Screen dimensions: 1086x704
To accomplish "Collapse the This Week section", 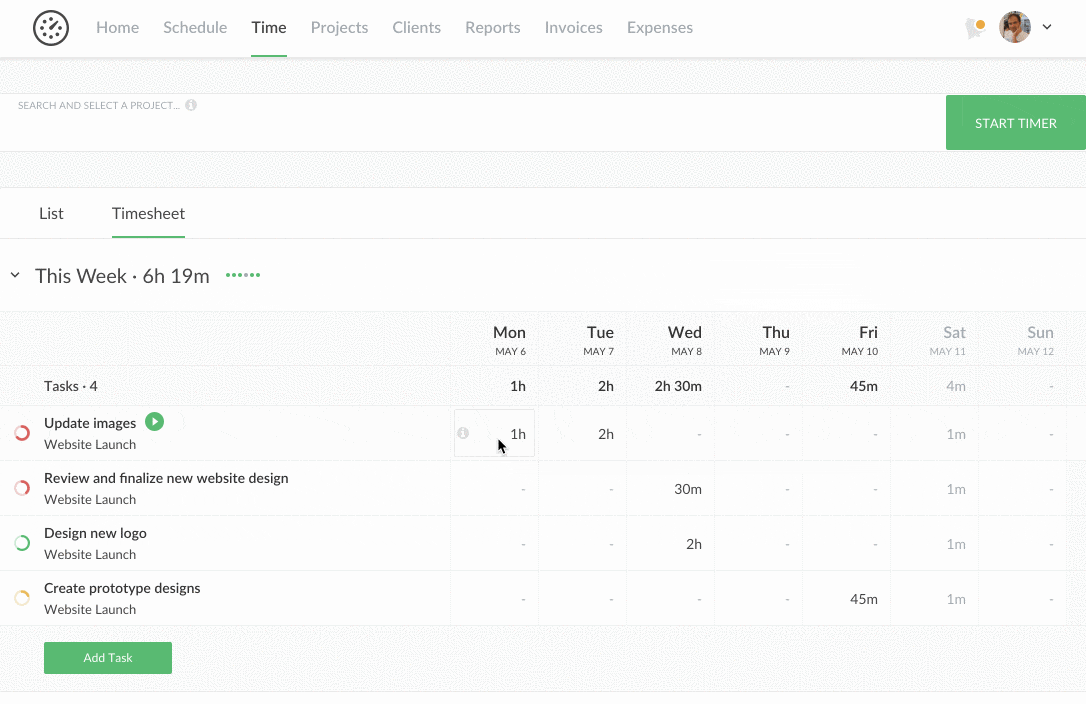I will 15,275.
